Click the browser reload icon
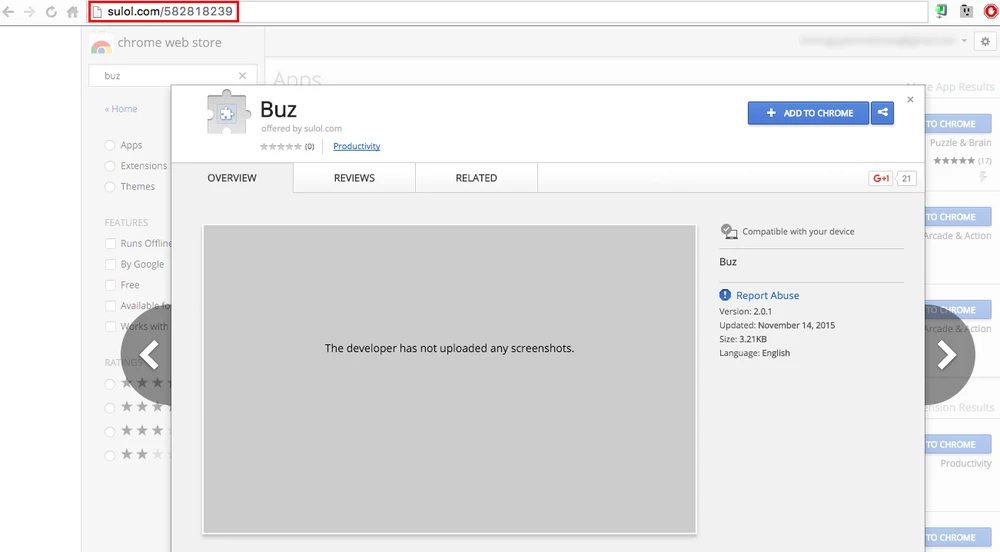 point(50,12)
